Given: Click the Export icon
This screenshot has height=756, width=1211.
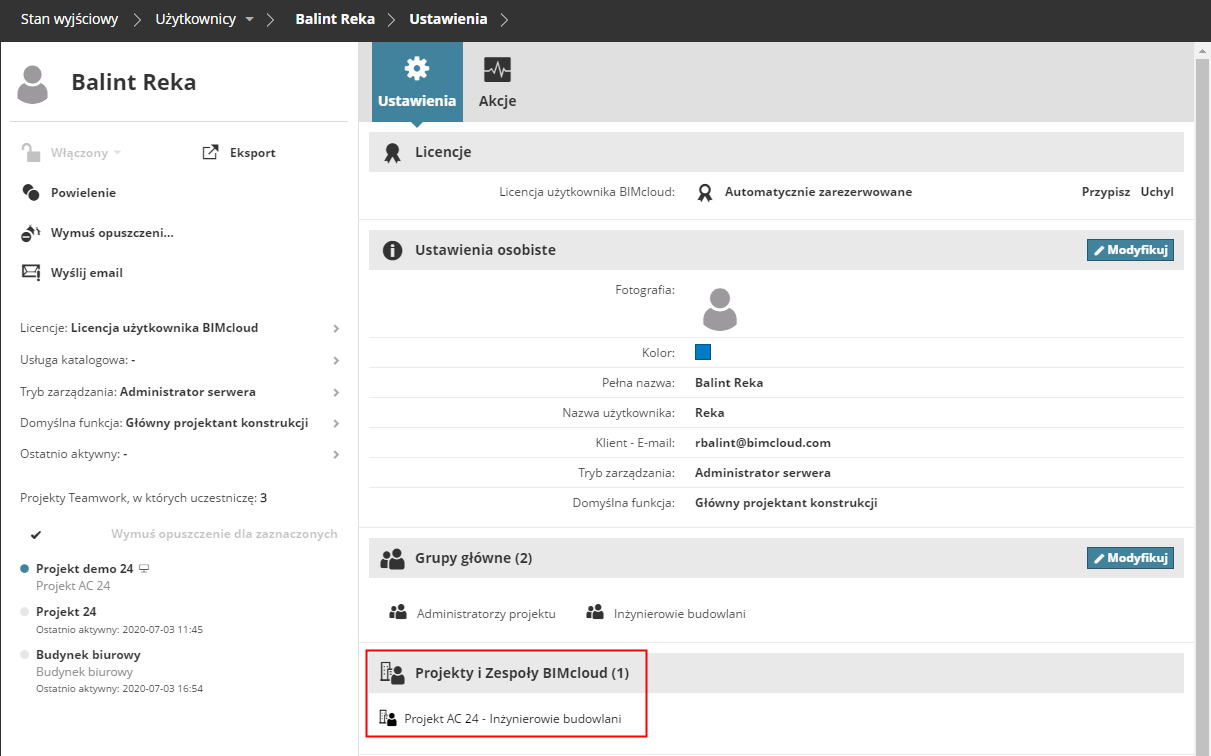Looking at the screenshot, I should 210,153.
